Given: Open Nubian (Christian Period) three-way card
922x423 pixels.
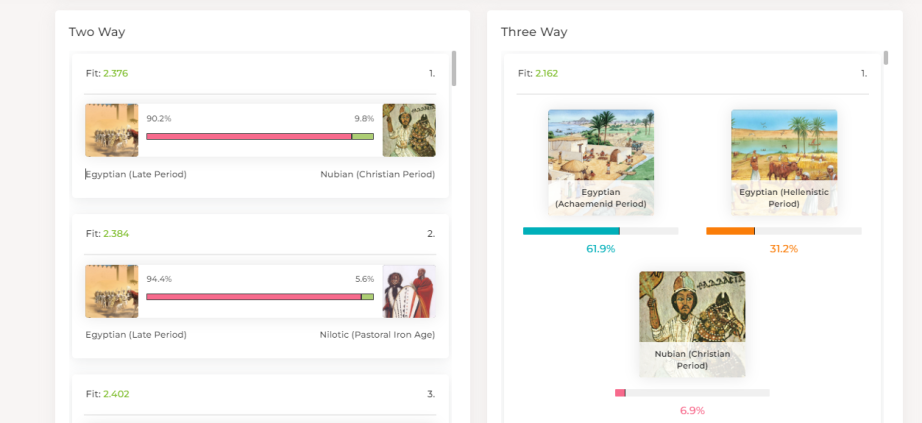Looking at the screenshot, I should [692, 324].
